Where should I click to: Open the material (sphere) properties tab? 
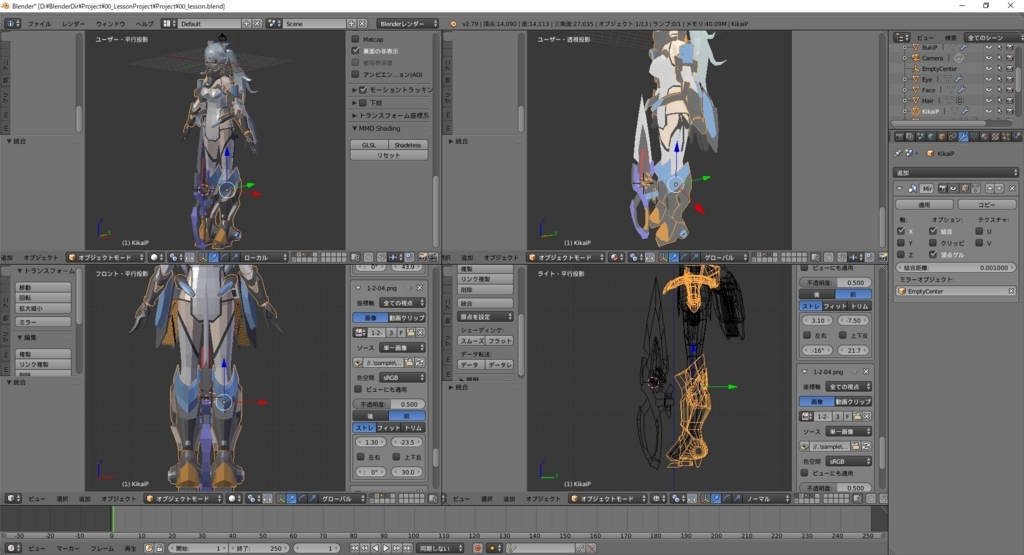point(984,136)
